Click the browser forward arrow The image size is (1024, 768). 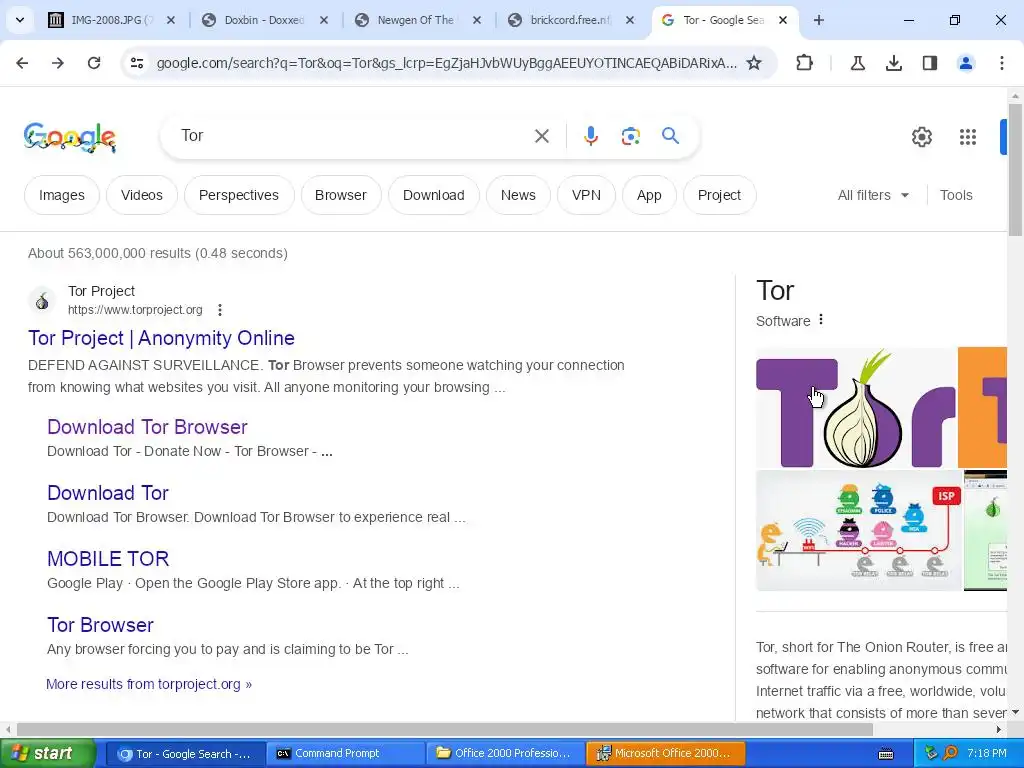coord(58,63)
